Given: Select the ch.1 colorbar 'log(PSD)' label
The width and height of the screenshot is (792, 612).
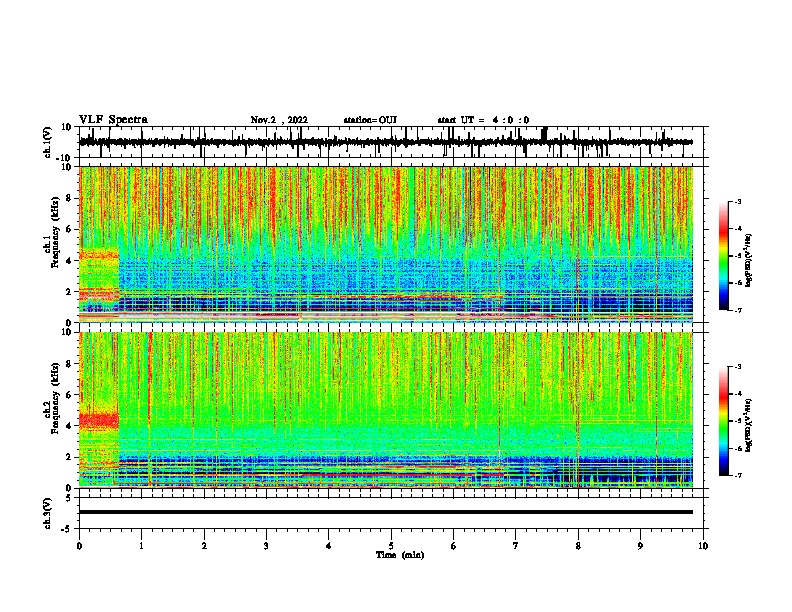Looking at the screenshot, I should click(749, 261).
